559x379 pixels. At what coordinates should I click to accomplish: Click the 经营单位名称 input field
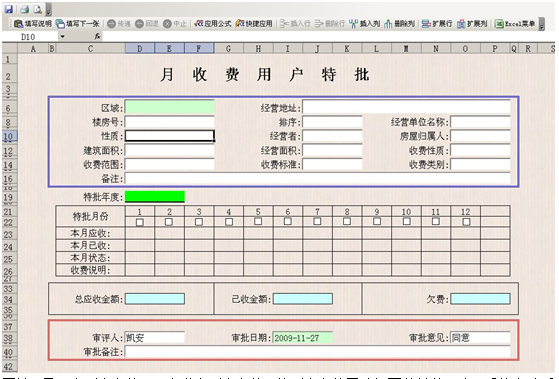[480, 122]
